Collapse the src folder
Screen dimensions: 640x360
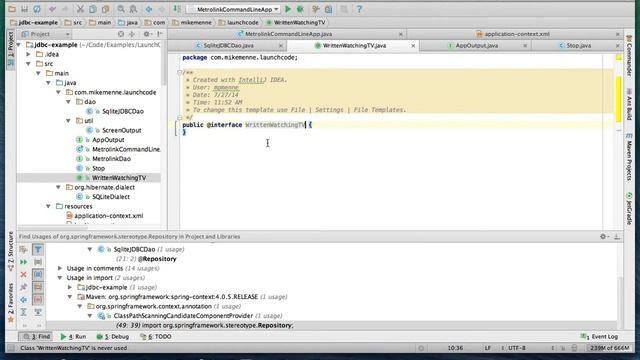click(28, 64)
